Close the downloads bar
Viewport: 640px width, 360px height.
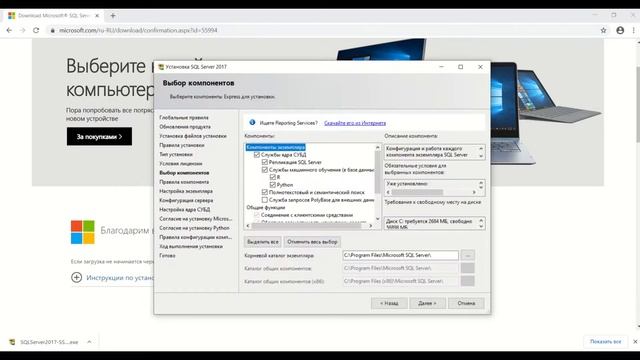[x=635, y=342]
